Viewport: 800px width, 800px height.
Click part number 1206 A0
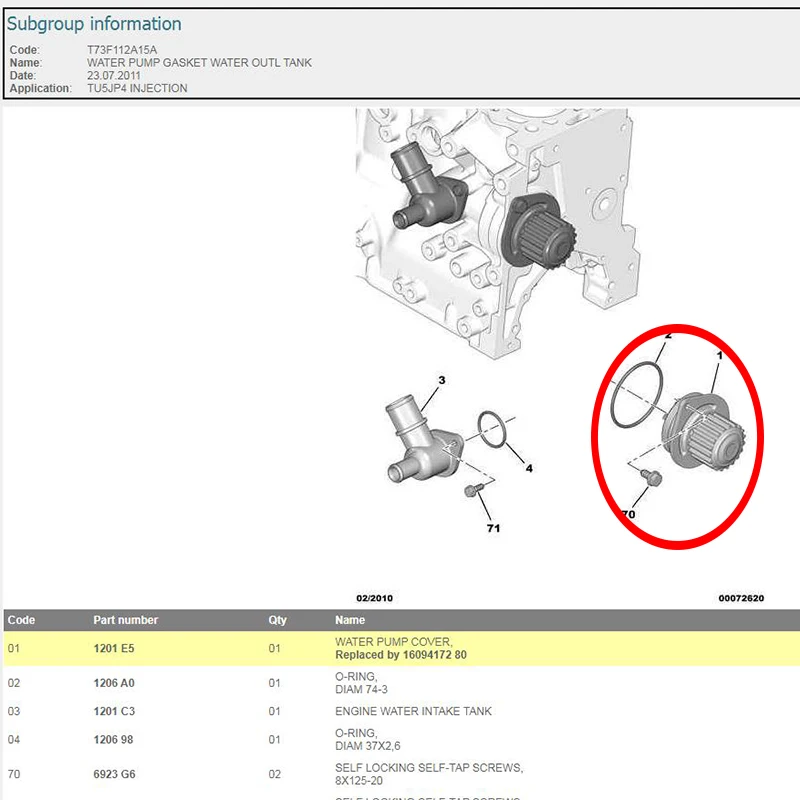coord(114,683)
